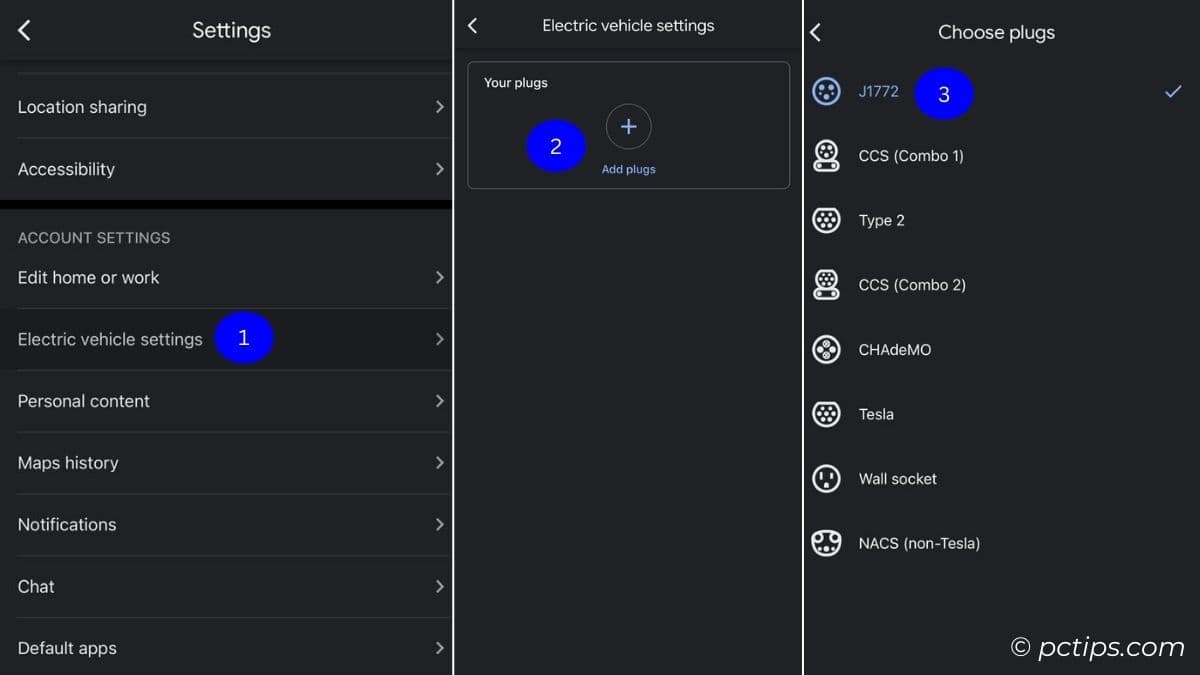Tap the Add plugs link text
The height and width of the screenshot is (675, 1200).
[x=628, y=170]
